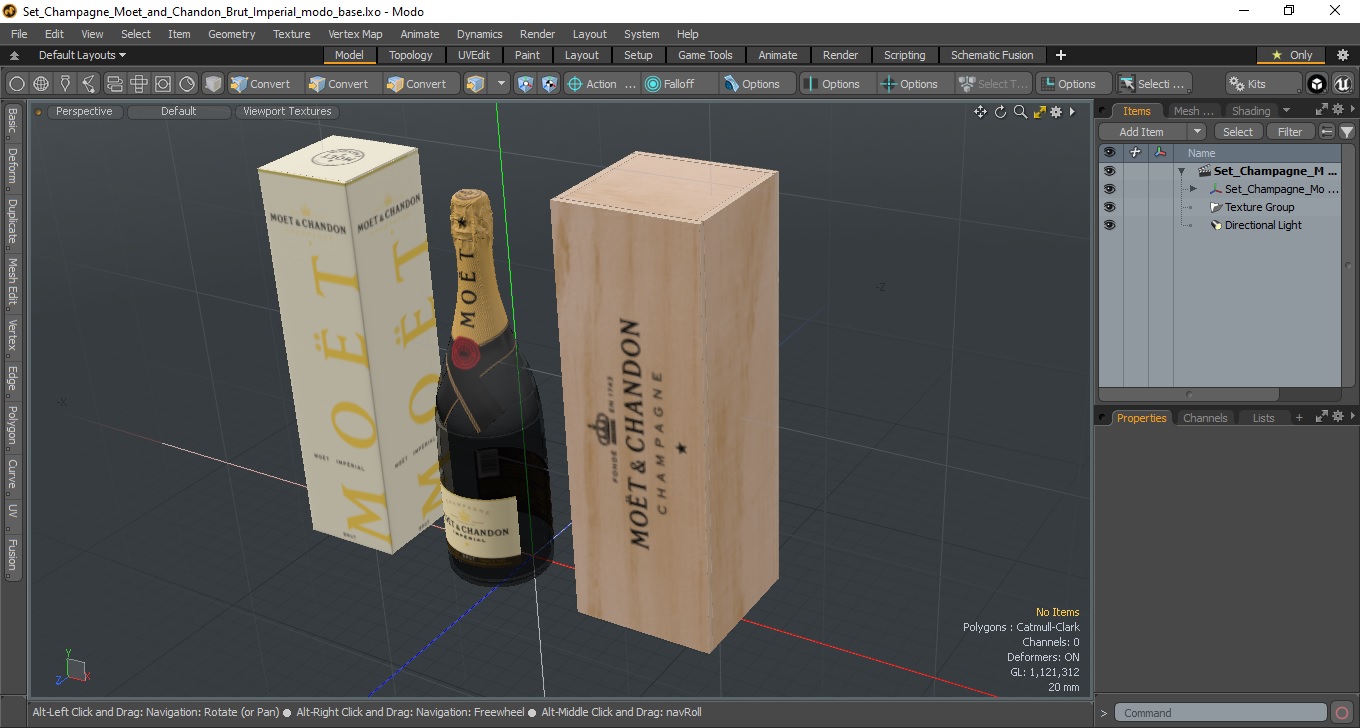1360x728 pixels.
Task: Open the viewport settings gear icon
Action: pyautogui.click(x=1056, y=112)
